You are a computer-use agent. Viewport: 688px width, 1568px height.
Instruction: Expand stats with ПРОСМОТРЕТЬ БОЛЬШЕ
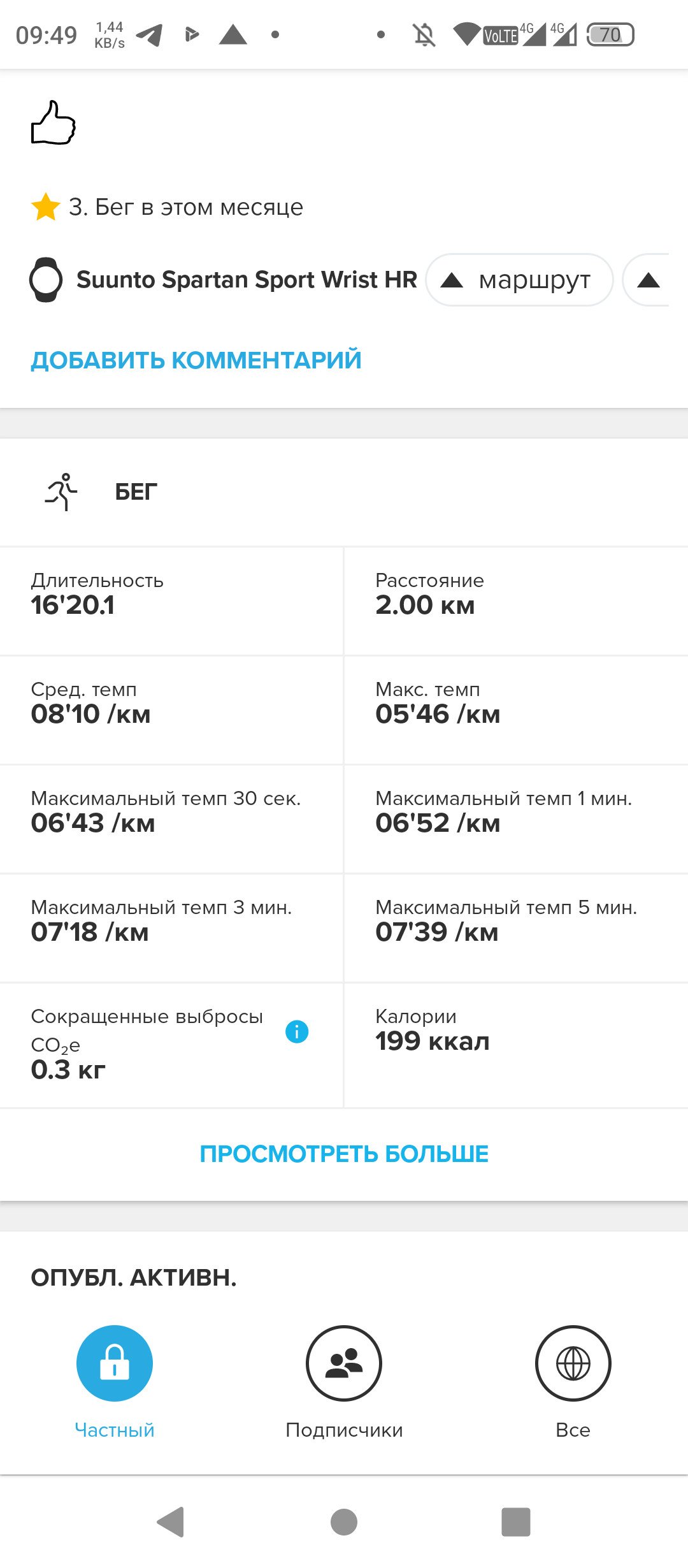point(344,1154)
